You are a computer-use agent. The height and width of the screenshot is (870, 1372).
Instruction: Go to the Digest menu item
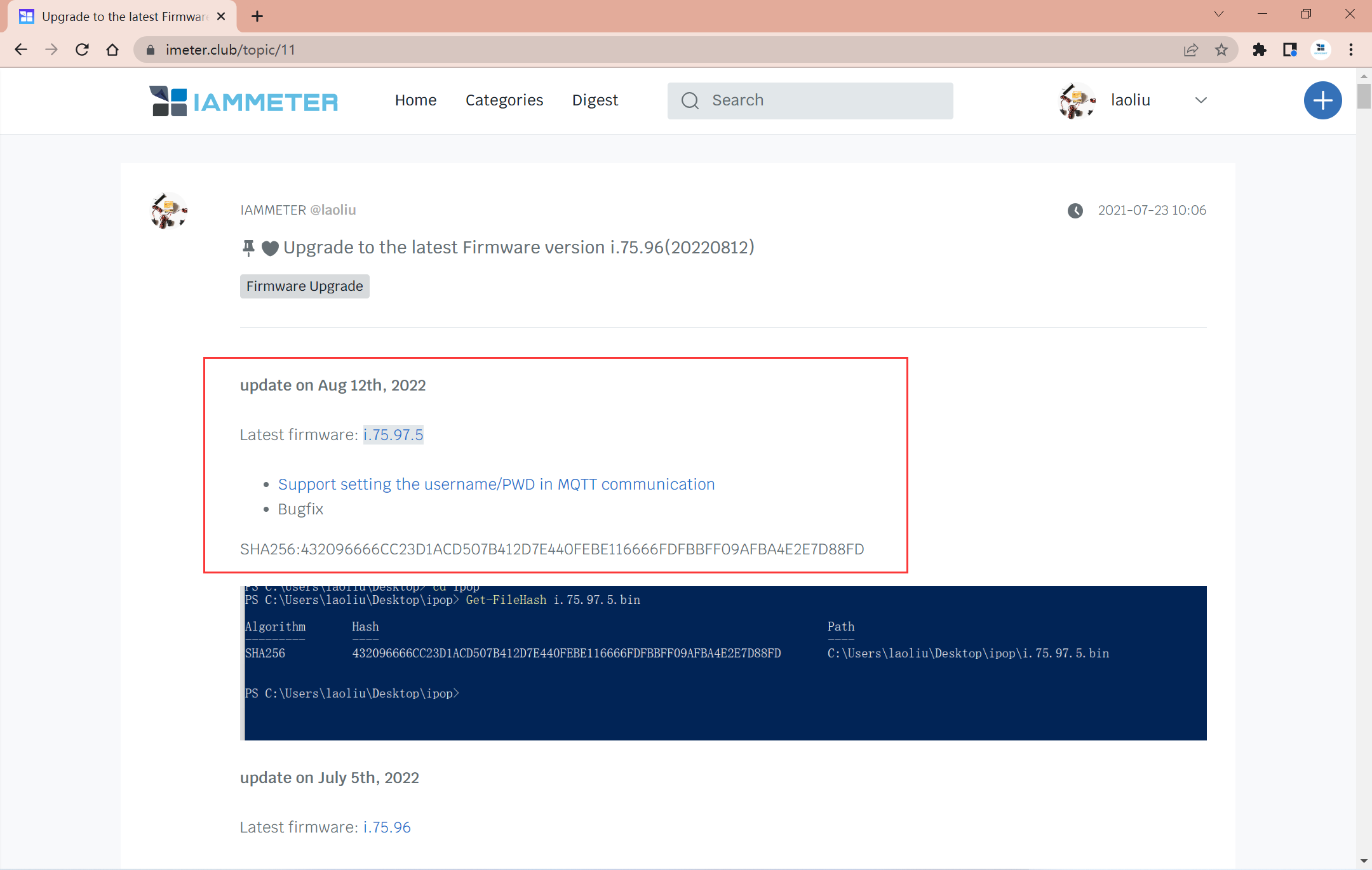coord(595,100)
